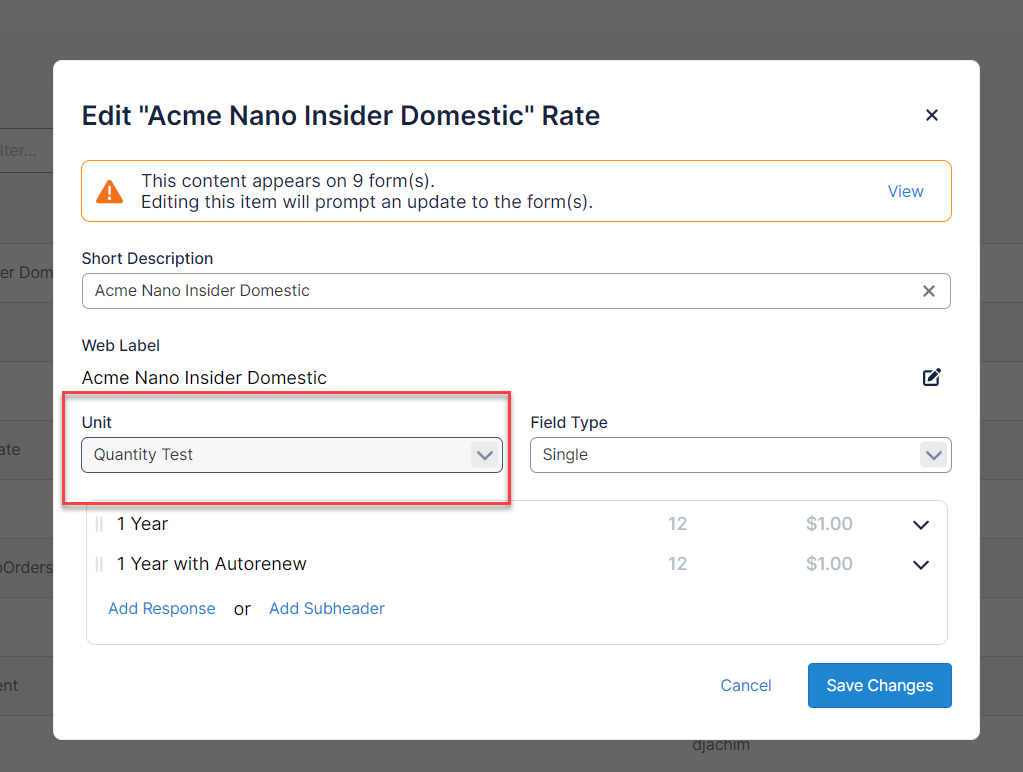Click the Add Response link

162,608
